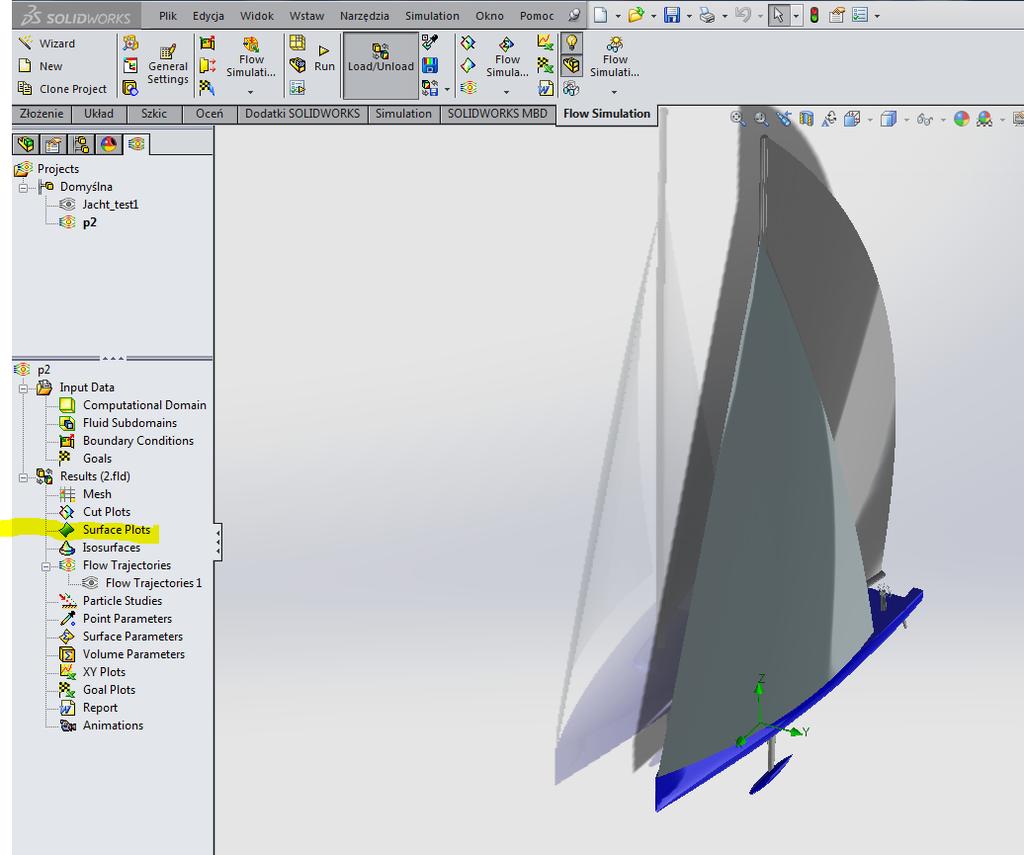Open the Narzędzia menu
1024x855 pixels.
pos(364,16)
